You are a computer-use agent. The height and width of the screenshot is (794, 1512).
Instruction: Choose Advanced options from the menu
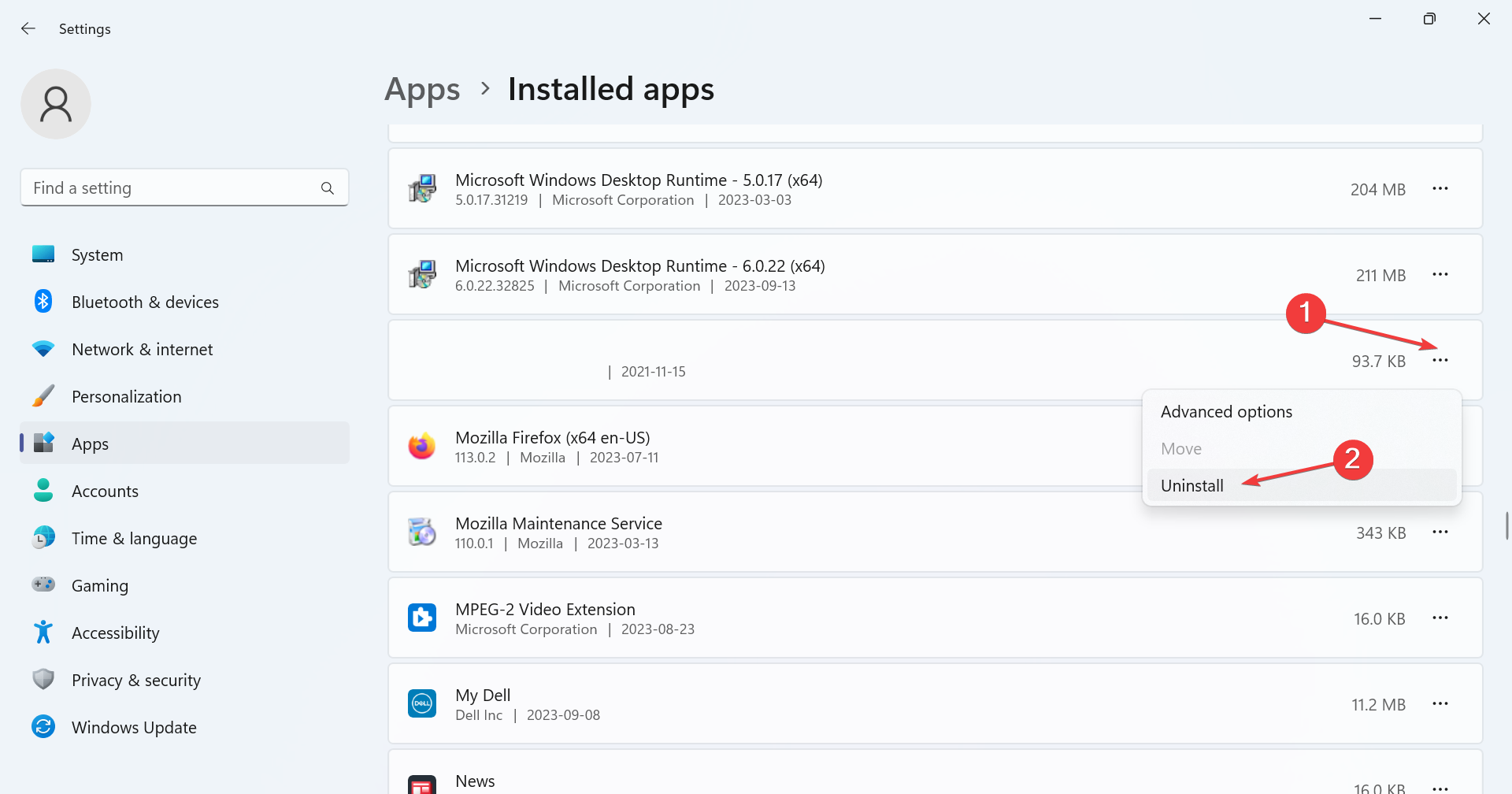(x=1302, y=412)
